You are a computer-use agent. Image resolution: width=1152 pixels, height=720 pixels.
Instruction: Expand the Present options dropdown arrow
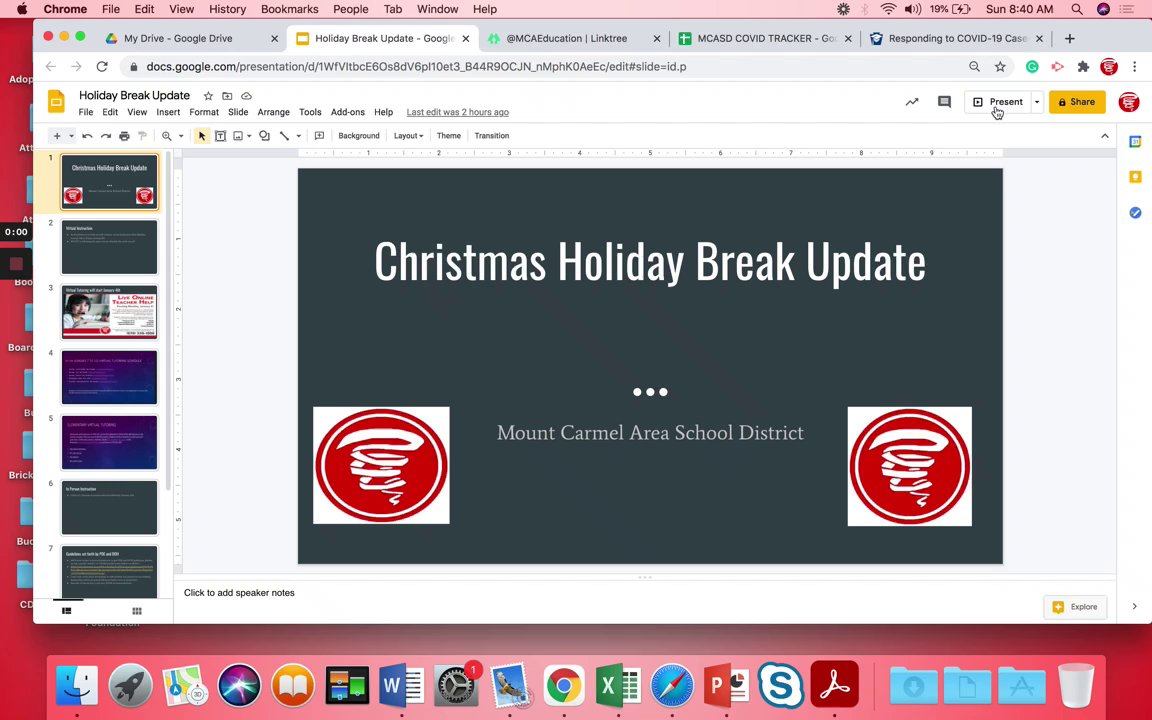[1037, 102]
